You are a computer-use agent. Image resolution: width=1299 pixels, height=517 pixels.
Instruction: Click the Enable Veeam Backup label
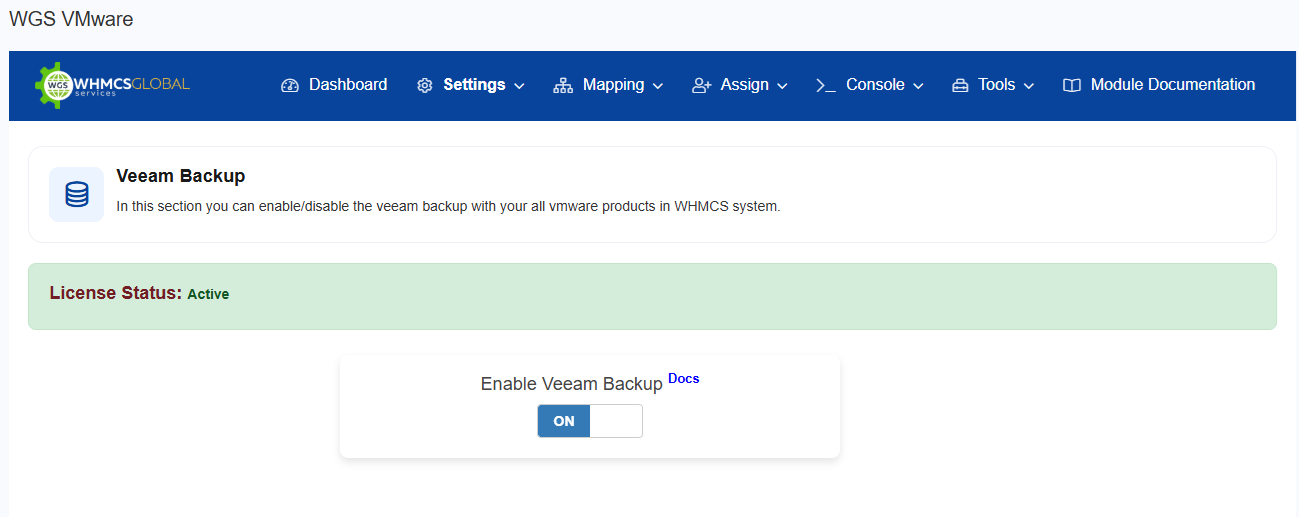(571, 384)
